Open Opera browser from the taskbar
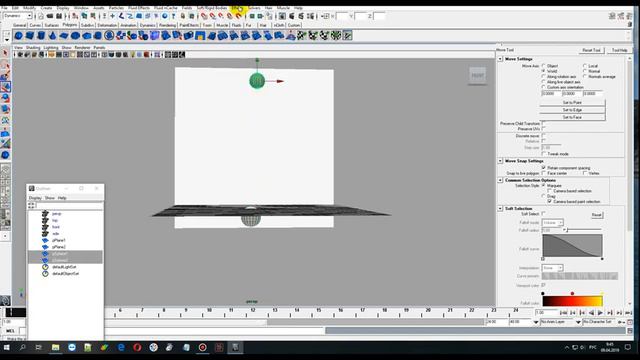This screenshot has width=640, height=360. [x=137, y=347]
